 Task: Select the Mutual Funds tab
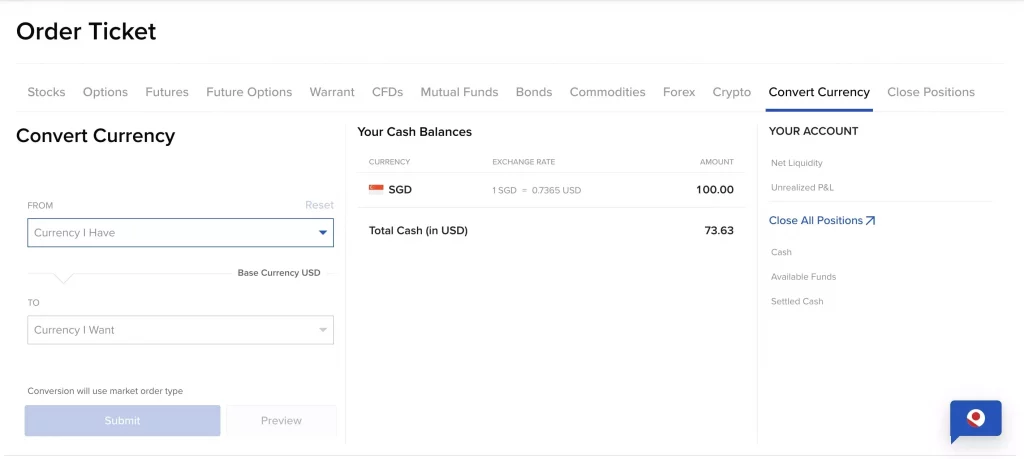[x=459, y=92]
